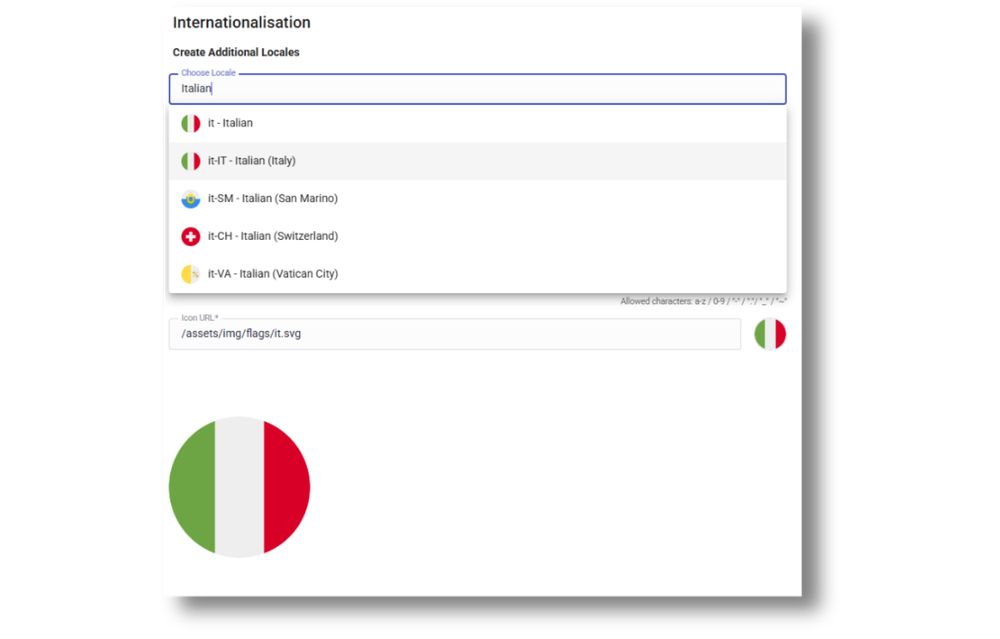Choose "it-VA - Italian (Vatican City)" locale

(272, 273)
